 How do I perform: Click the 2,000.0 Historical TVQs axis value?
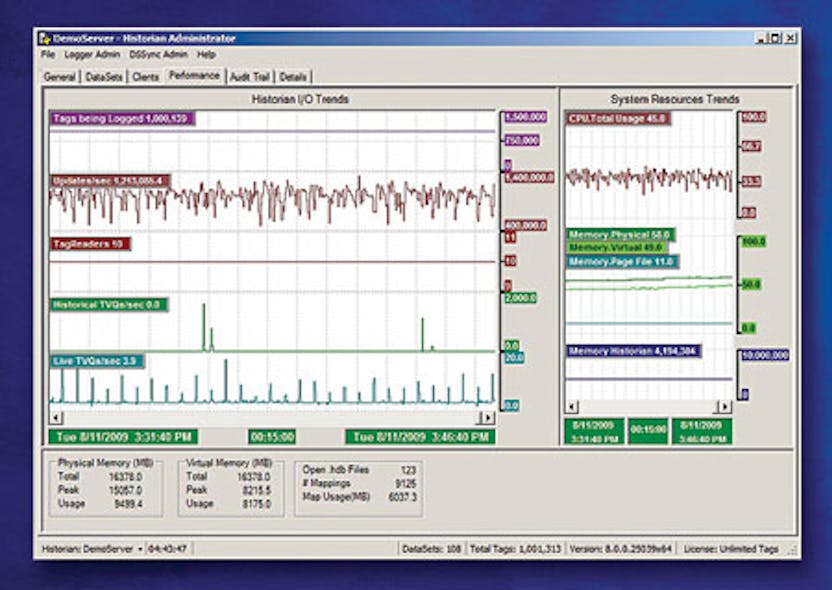pyautogui.click(x=521, y=298)
